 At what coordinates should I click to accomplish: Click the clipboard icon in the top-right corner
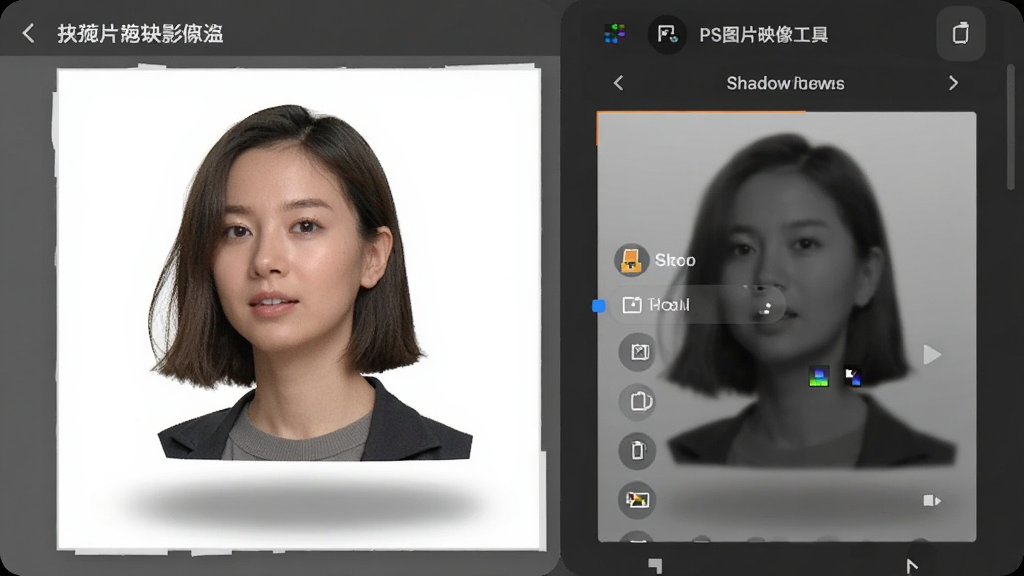(960, 33)
